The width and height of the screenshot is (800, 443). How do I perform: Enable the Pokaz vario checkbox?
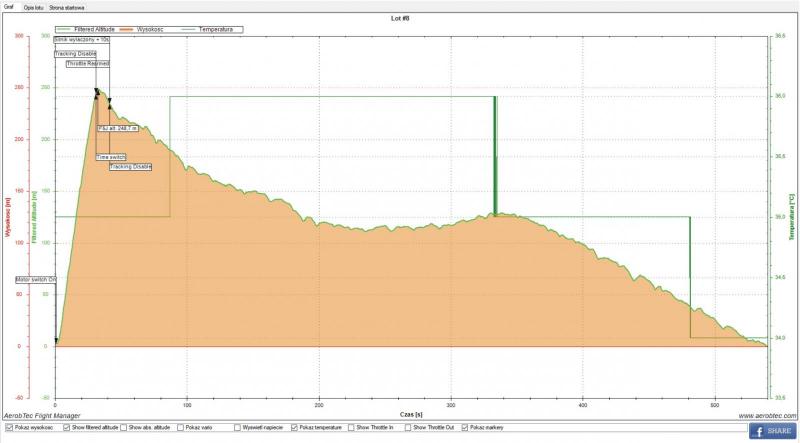[x=180, y=427]
